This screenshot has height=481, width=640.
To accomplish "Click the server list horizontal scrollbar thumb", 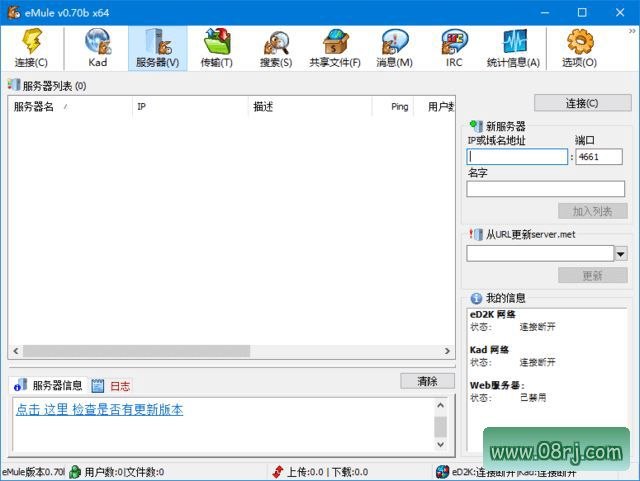I will click(136, 351).
